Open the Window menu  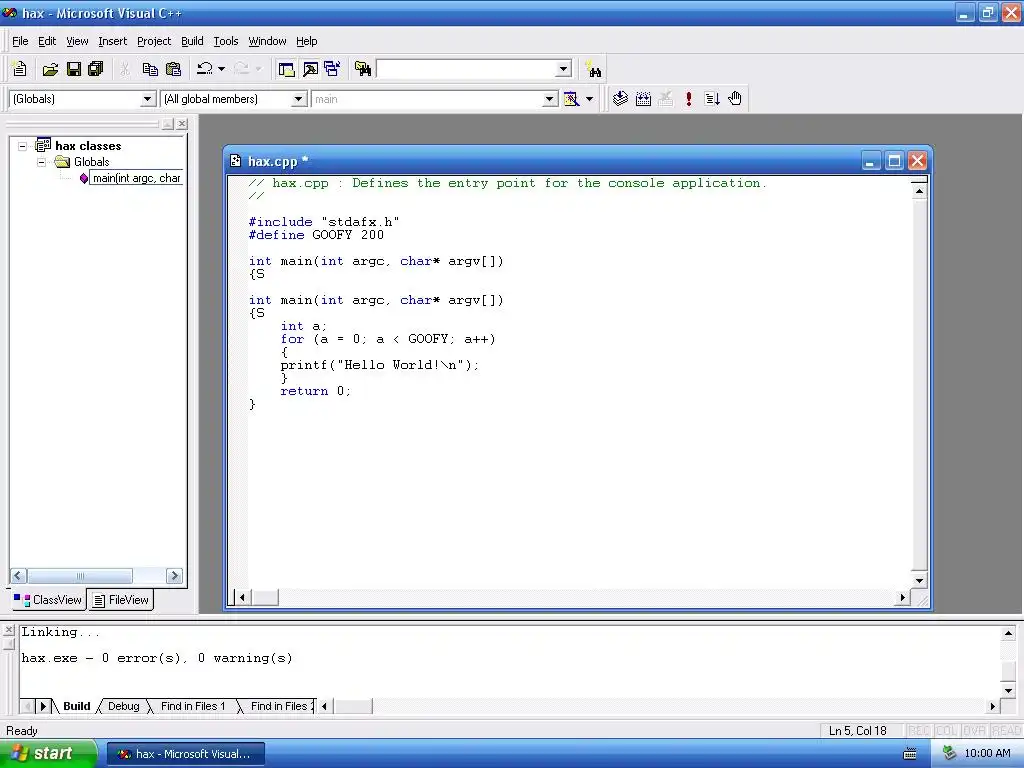(x=267, y=41)
